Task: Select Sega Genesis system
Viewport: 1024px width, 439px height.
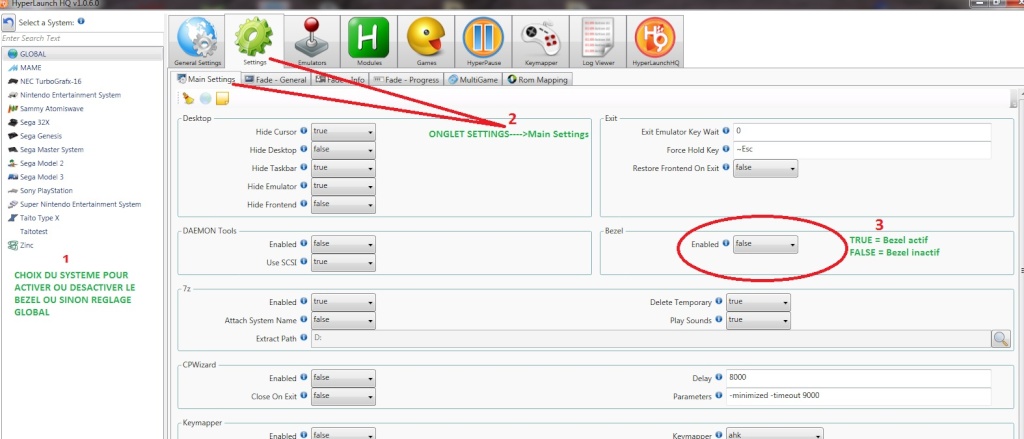Action: click(x=82, y=136)
